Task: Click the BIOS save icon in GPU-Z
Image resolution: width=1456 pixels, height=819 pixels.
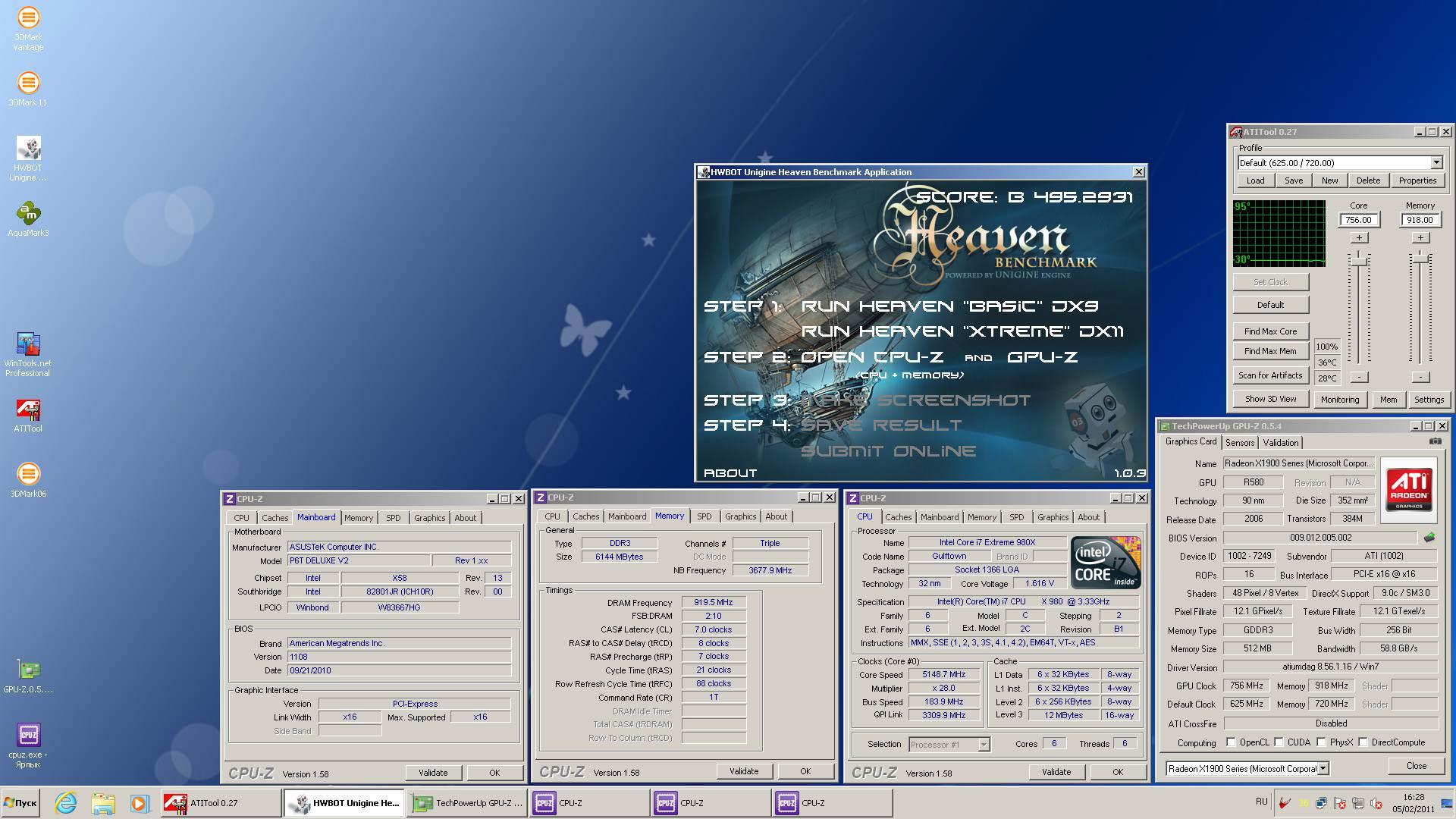Action: pyautogui.click(x=1429, y=538)
